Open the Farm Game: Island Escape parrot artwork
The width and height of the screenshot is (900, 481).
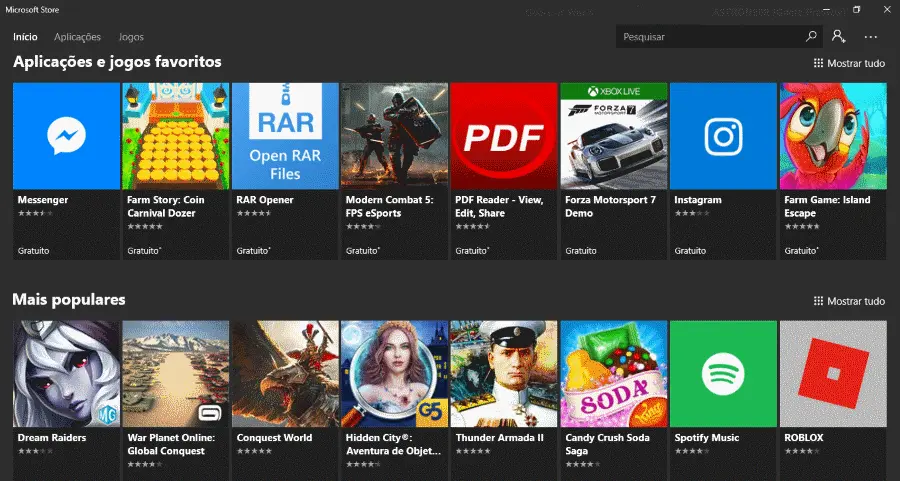(x=833, y=136)
